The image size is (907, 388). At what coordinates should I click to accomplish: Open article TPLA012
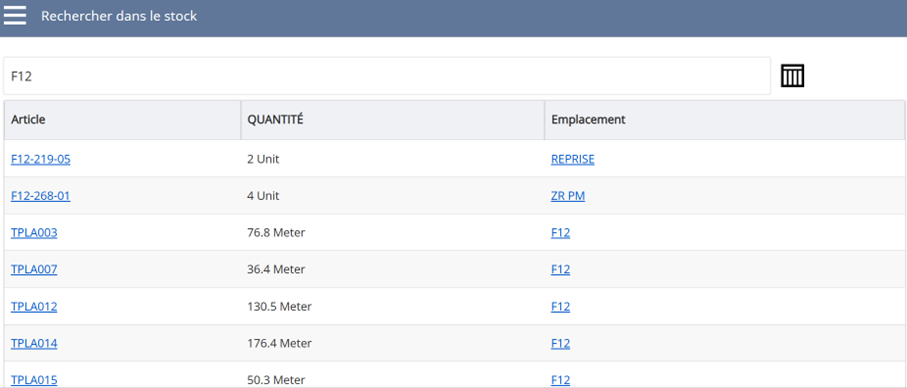pyautogui.click(x=34, y=306)
